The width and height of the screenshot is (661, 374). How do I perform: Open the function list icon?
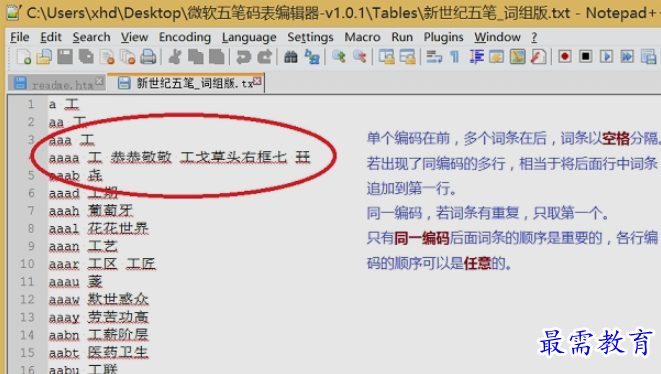point(538,57)
